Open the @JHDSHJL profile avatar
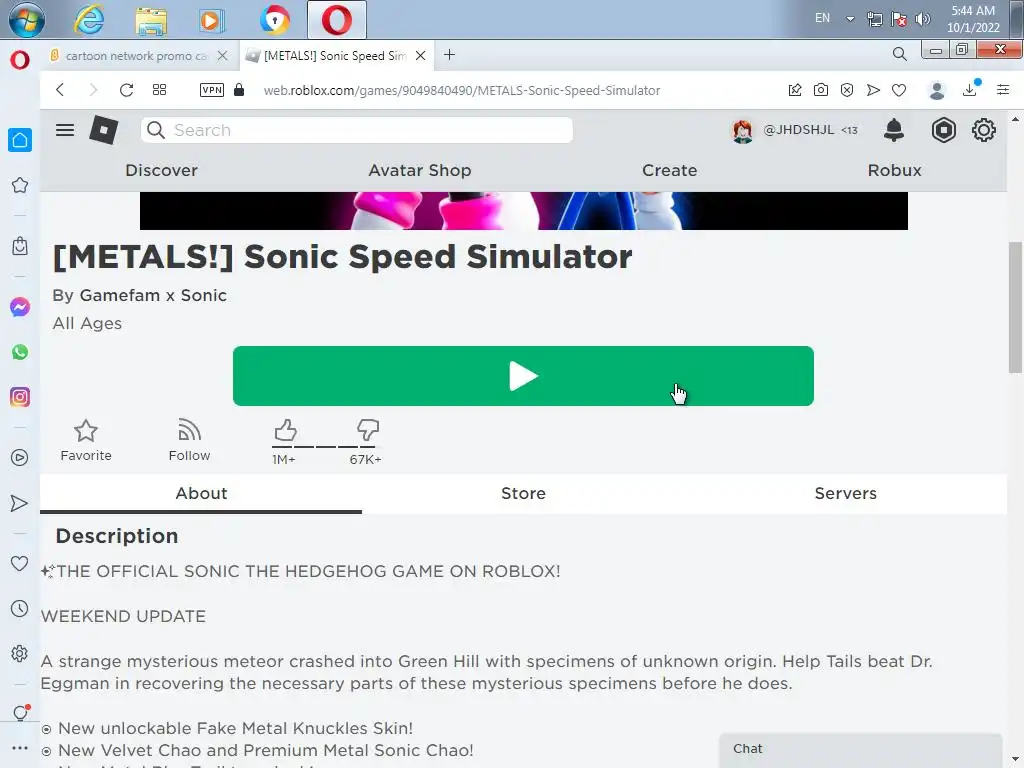The image size is (1024, 768). (x=743, y=131)
